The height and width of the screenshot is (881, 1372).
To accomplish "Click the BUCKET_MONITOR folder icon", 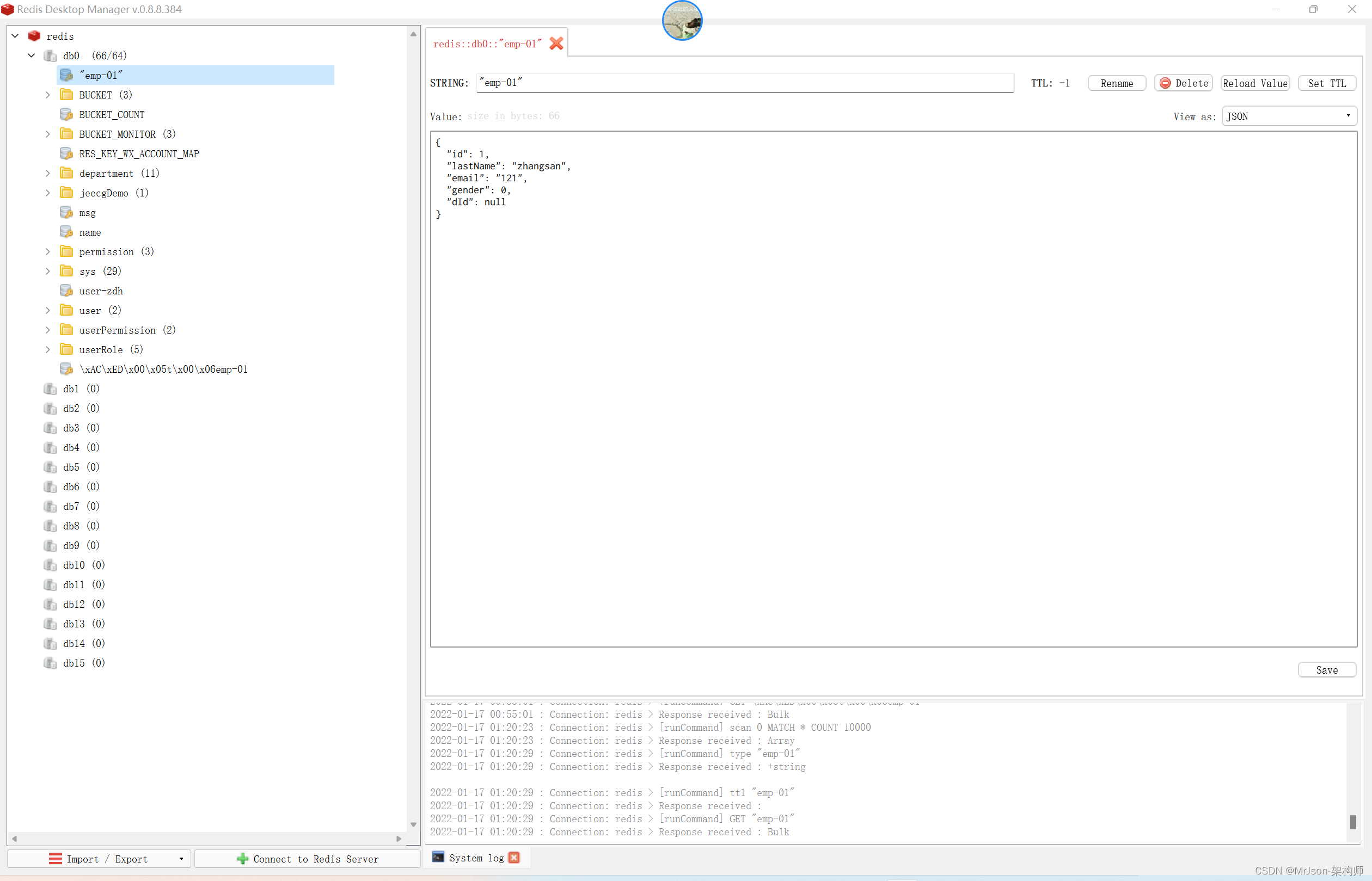I will 66,134.
